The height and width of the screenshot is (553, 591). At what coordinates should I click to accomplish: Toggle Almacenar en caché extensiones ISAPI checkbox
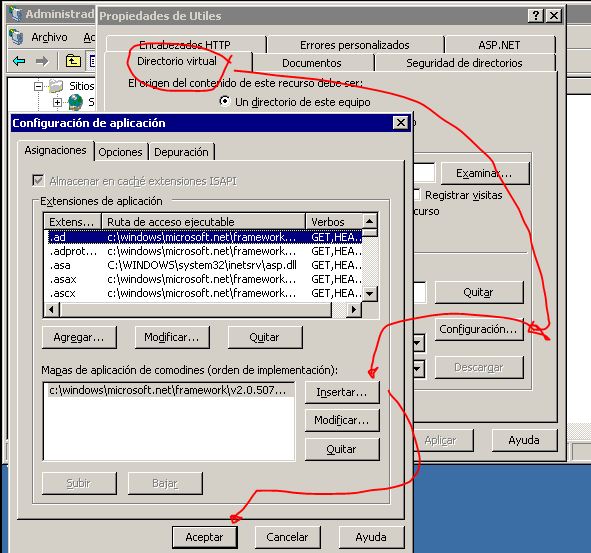[38, 181]
